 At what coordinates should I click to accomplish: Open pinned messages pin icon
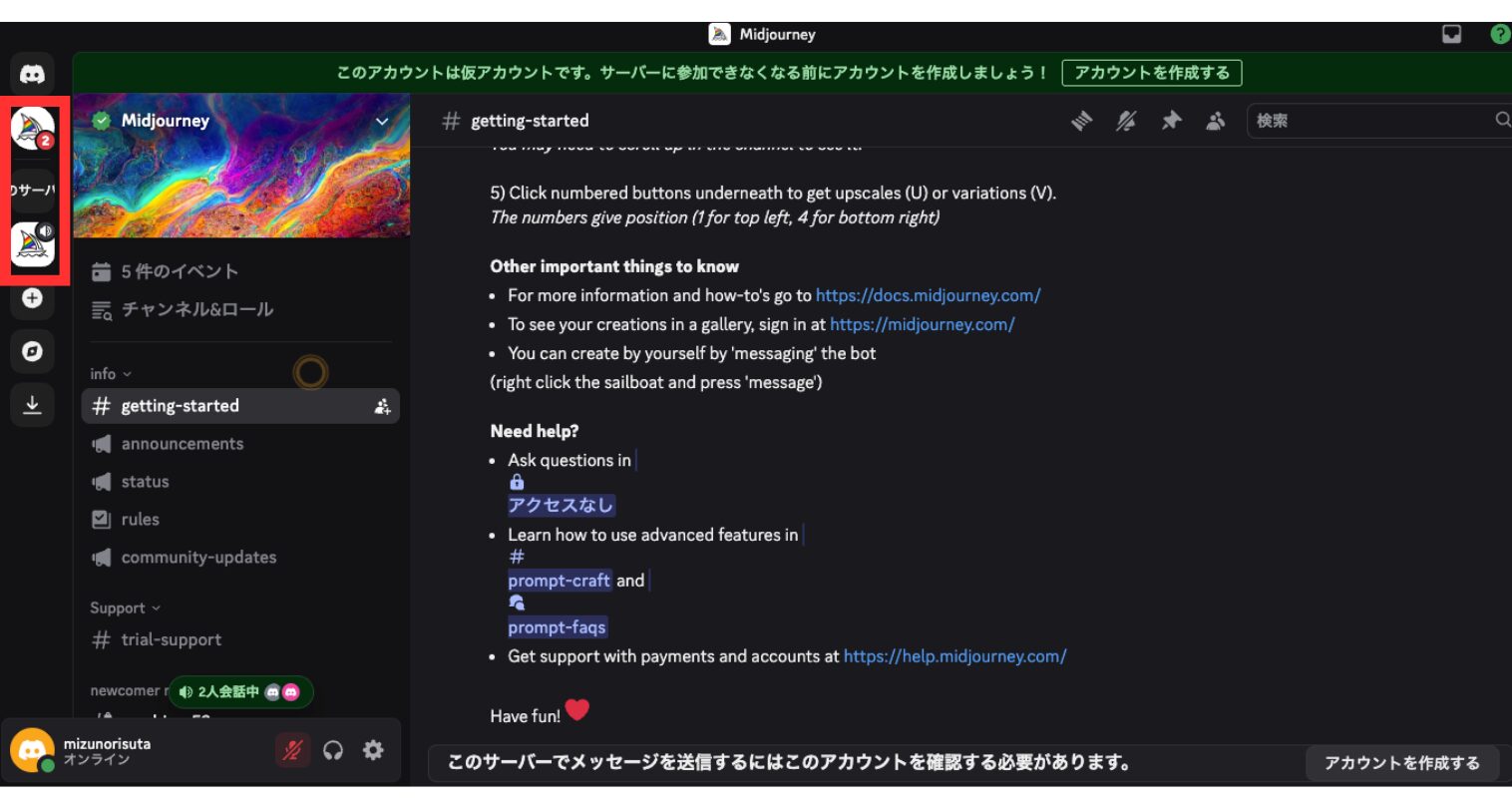1171,121
